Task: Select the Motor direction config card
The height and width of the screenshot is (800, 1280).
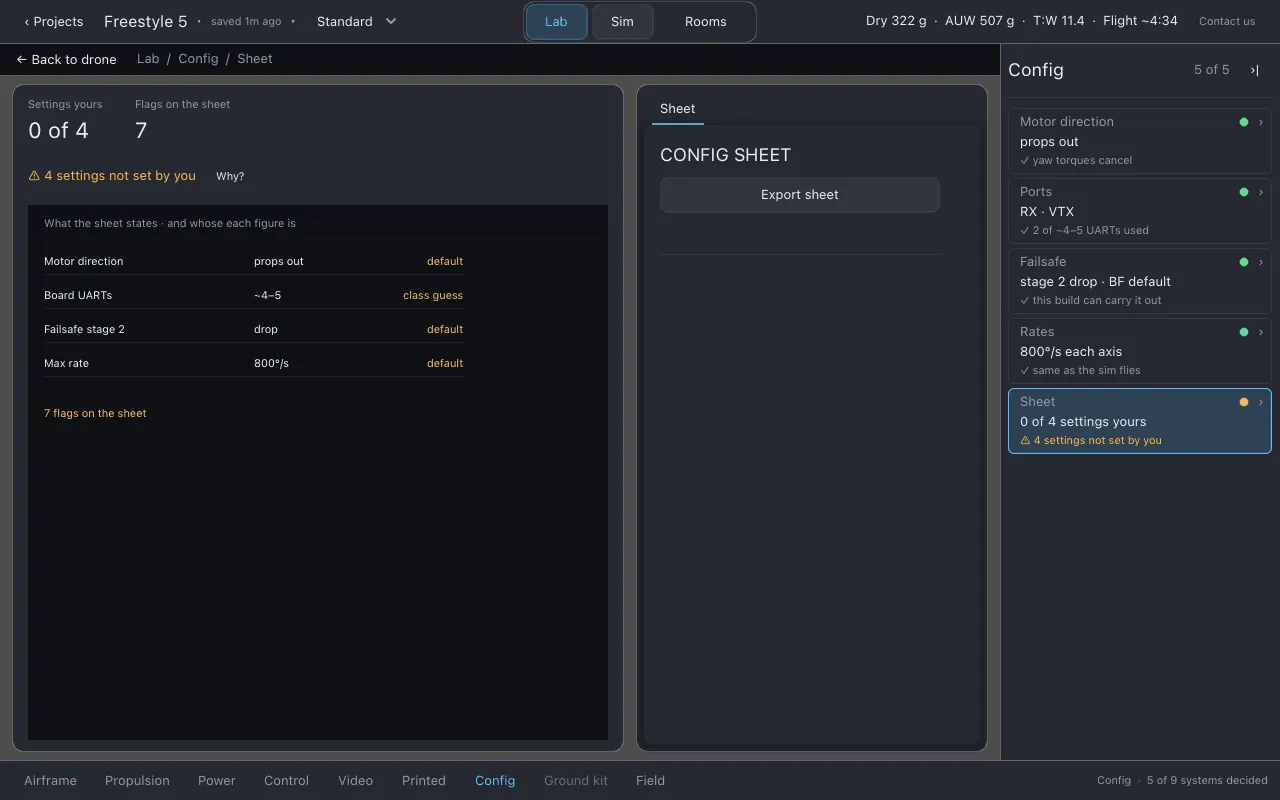Action: click(x=1140, y=141)
